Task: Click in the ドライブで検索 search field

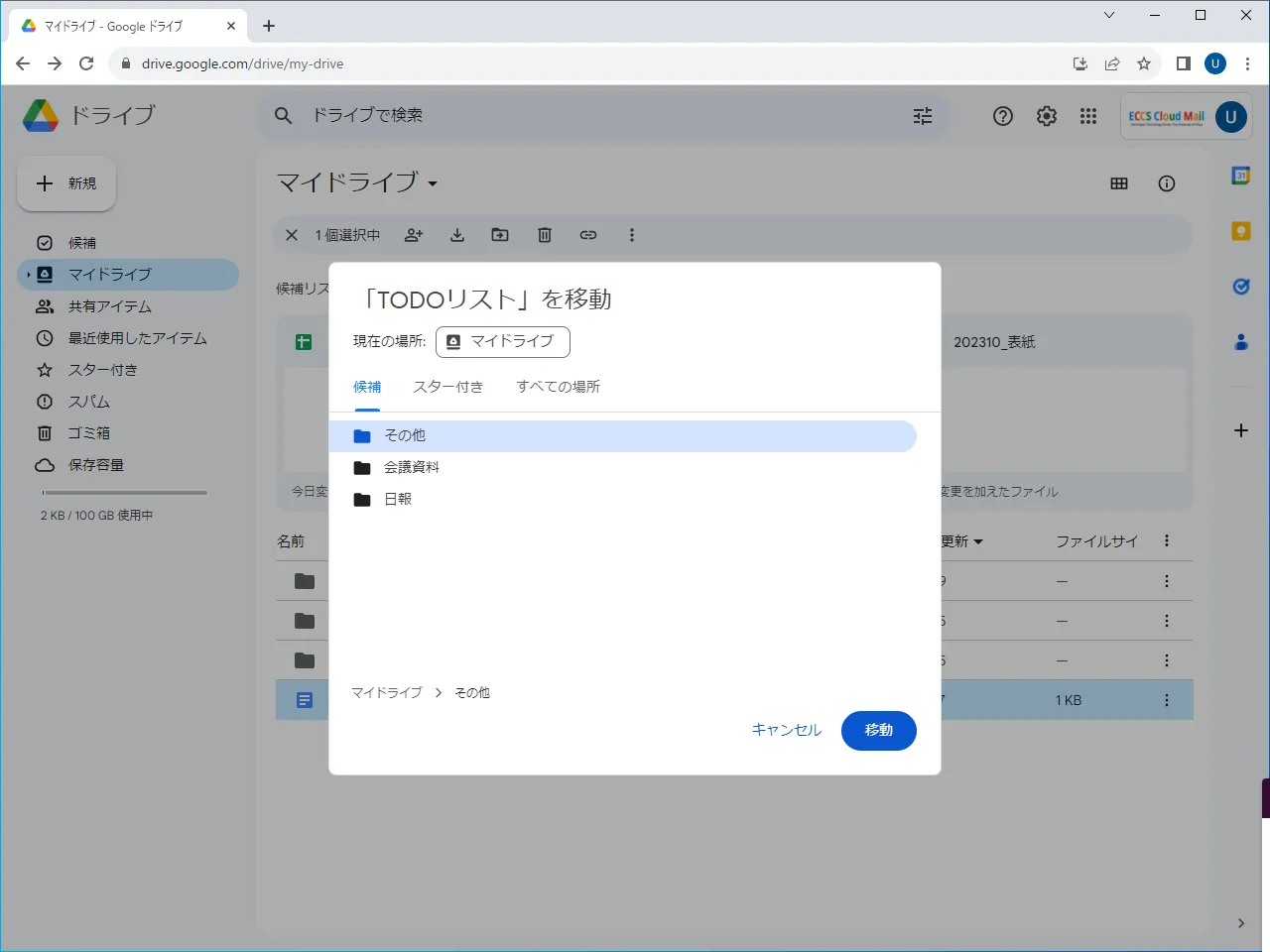Action: [595, 116]
